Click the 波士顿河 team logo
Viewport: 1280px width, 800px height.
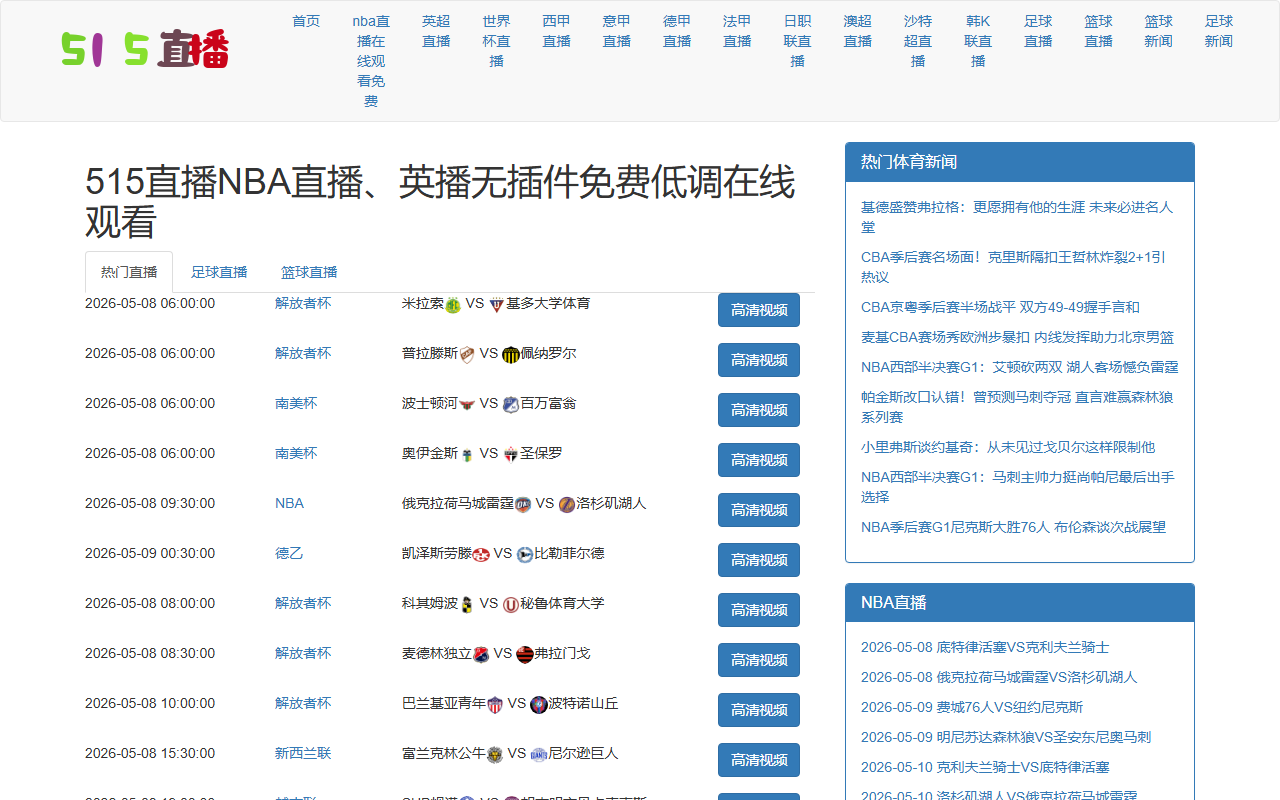[x=467, y=405]
